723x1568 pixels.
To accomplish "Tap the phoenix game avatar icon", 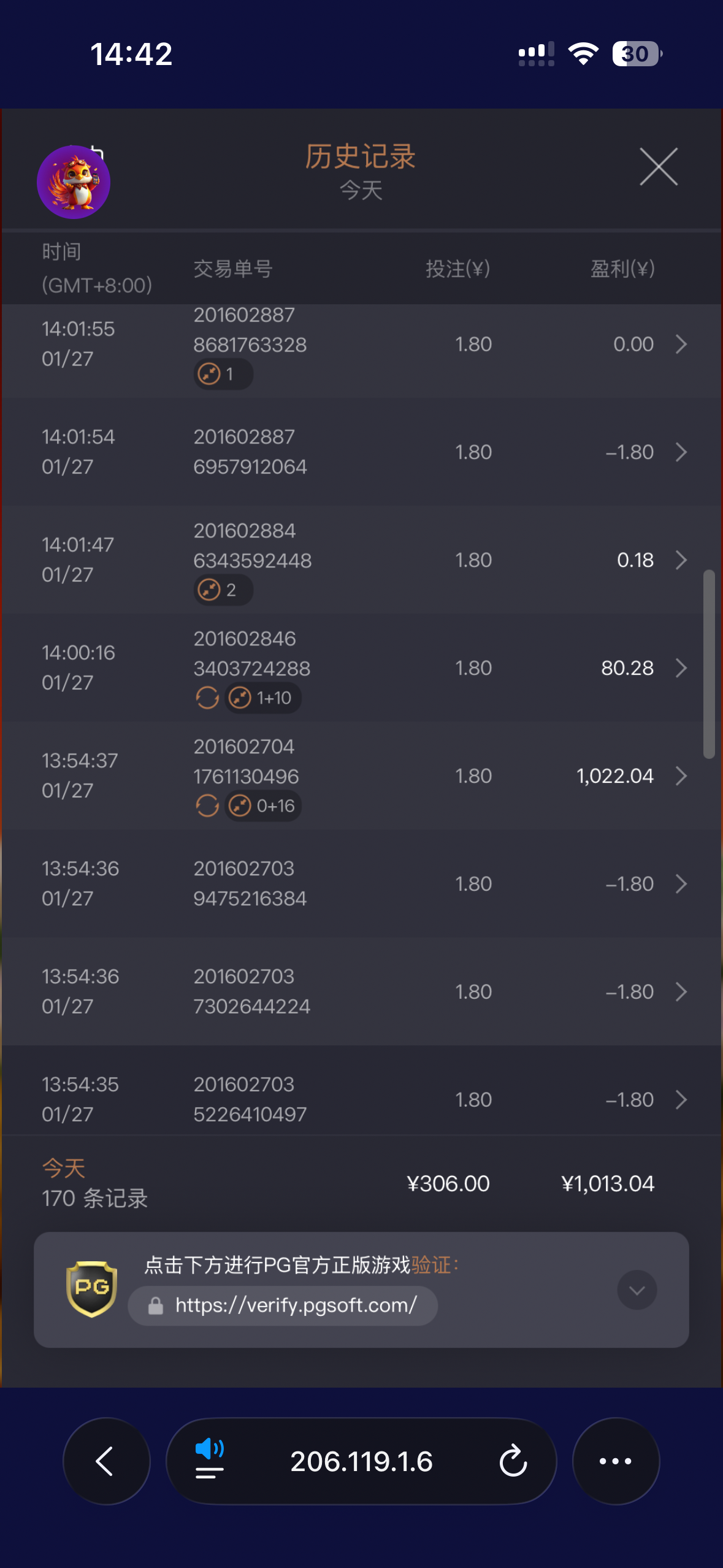I will pos(74,182).
